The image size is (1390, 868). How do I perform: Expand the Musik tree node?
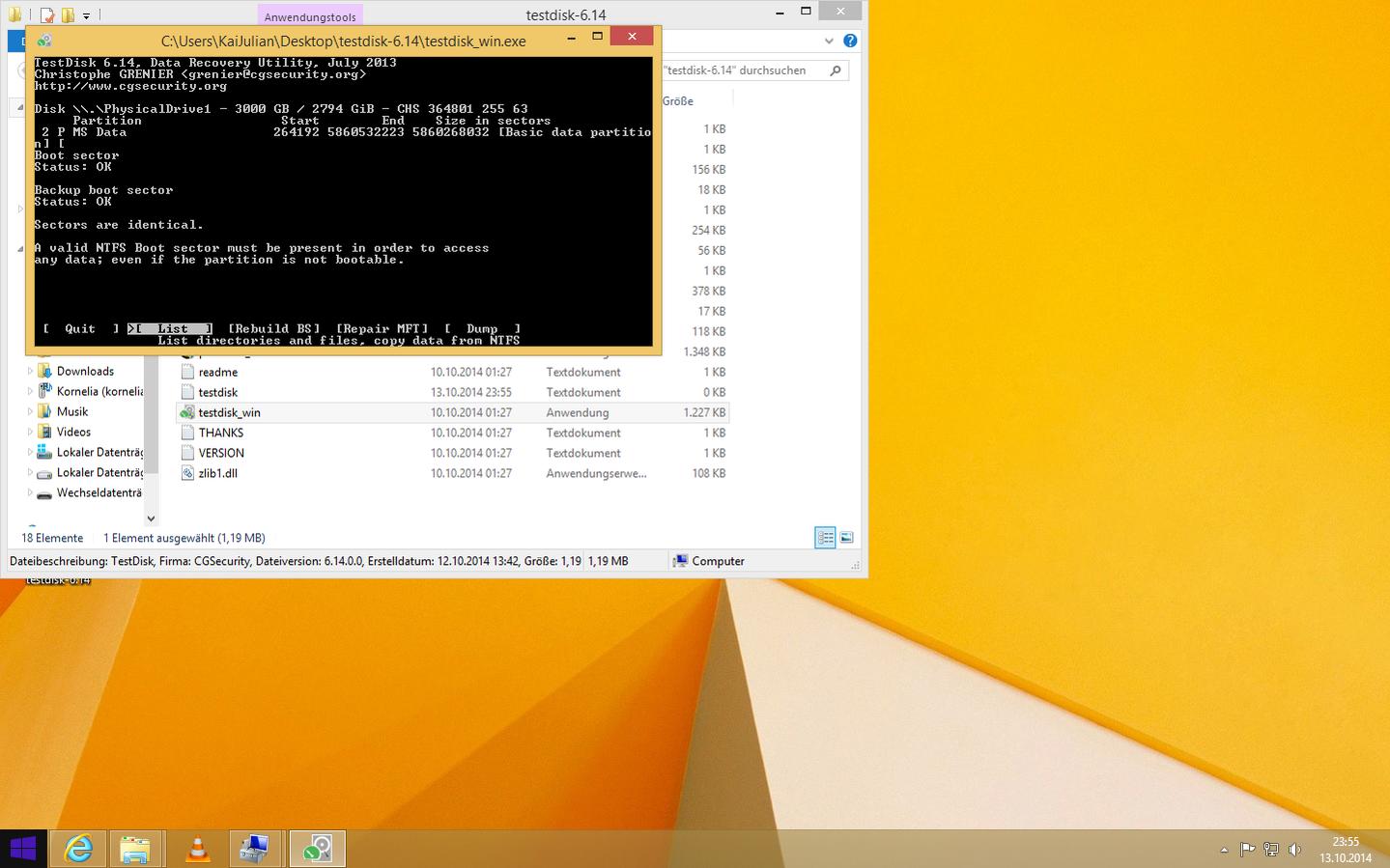click(30, 411)
